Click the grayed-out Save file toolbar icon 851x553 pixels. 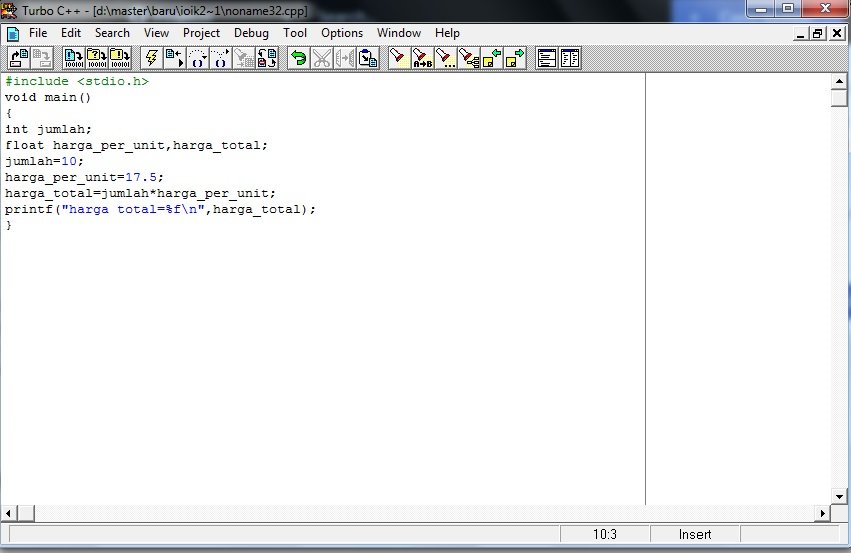(x=42, y=58)
